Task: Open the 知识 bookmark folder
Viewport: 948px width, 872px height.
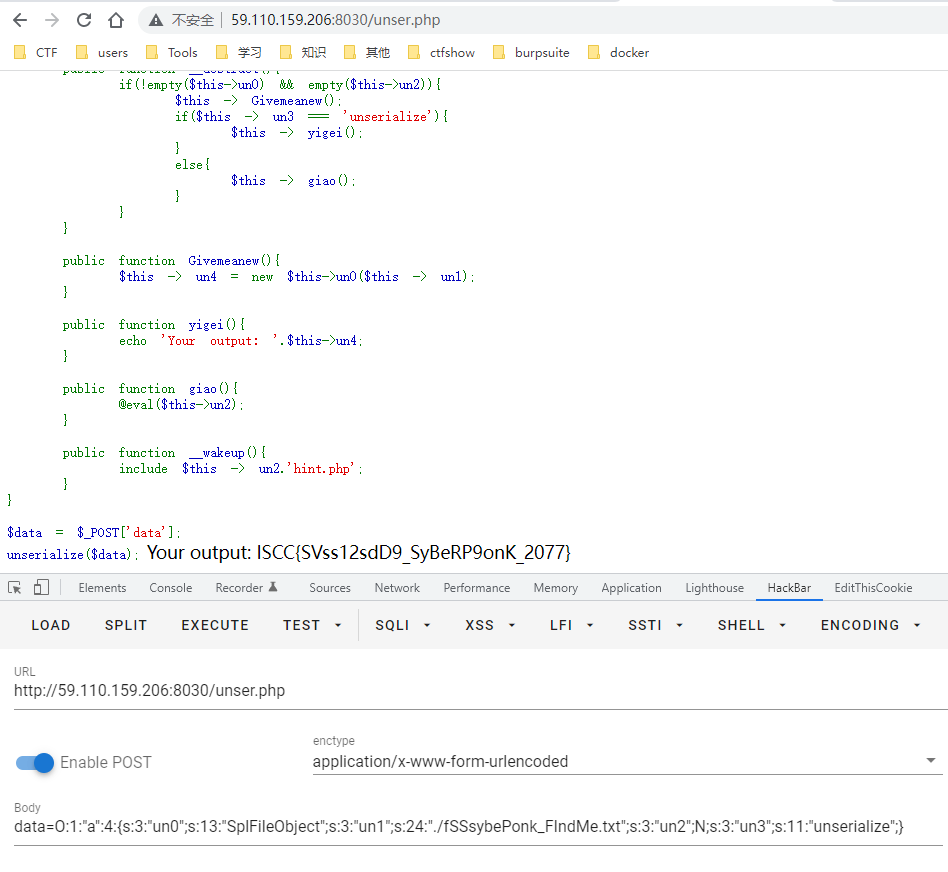Action: (x=303, y=53)
